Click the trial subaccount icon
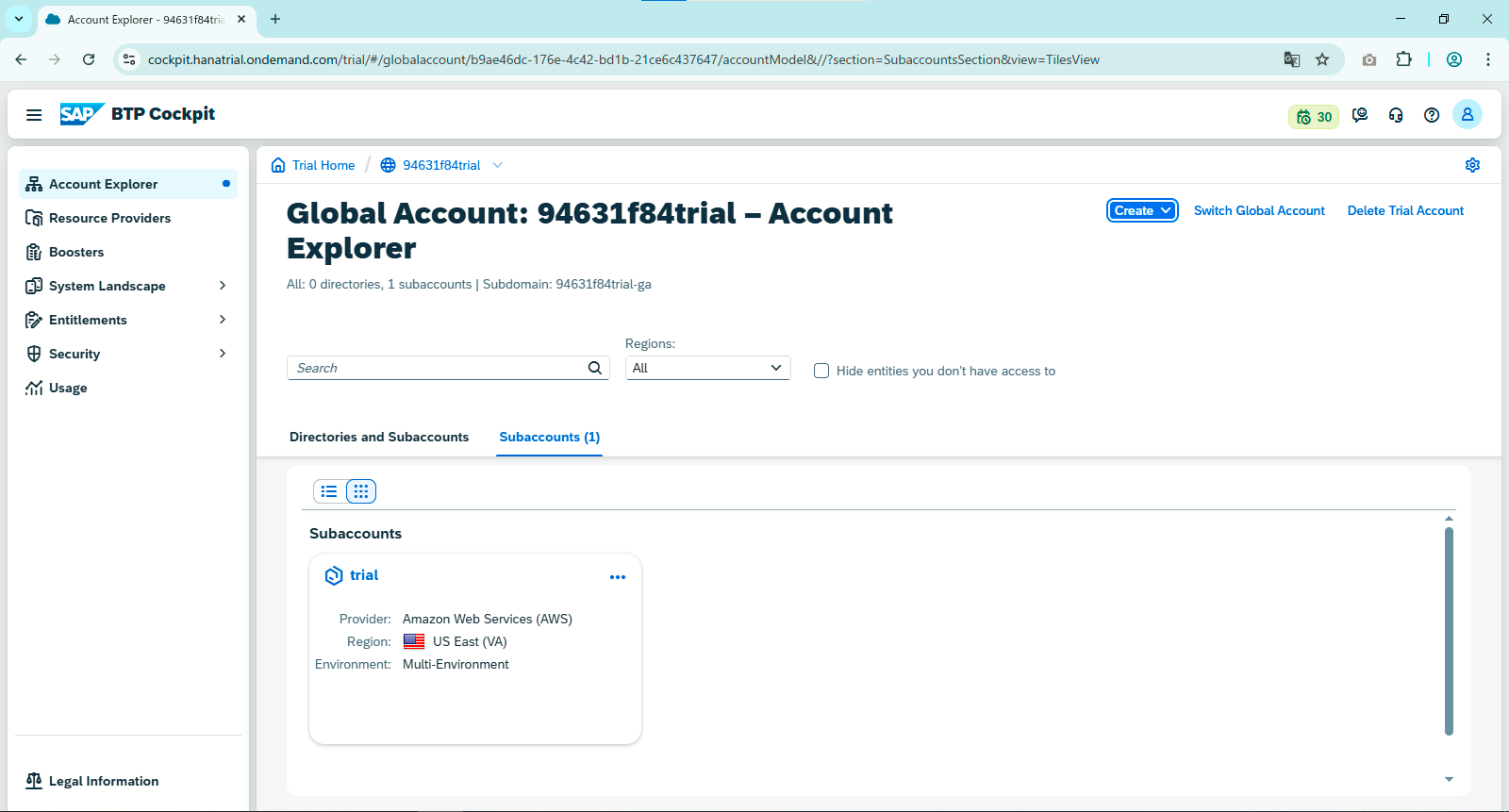This screenshot has height=812, width=1509. (x=334, y=576)
